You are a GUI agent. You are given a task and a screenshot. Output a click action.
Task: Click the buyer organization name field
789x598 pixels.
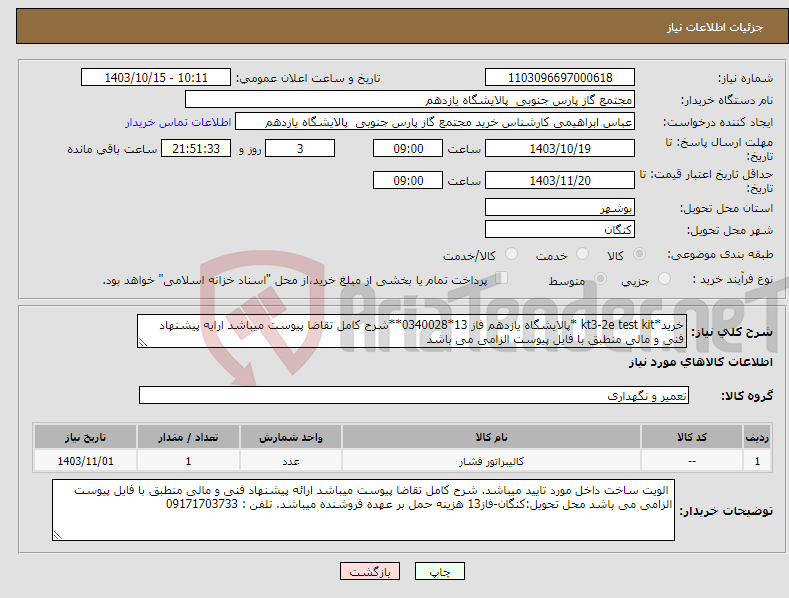click(410, 100)
